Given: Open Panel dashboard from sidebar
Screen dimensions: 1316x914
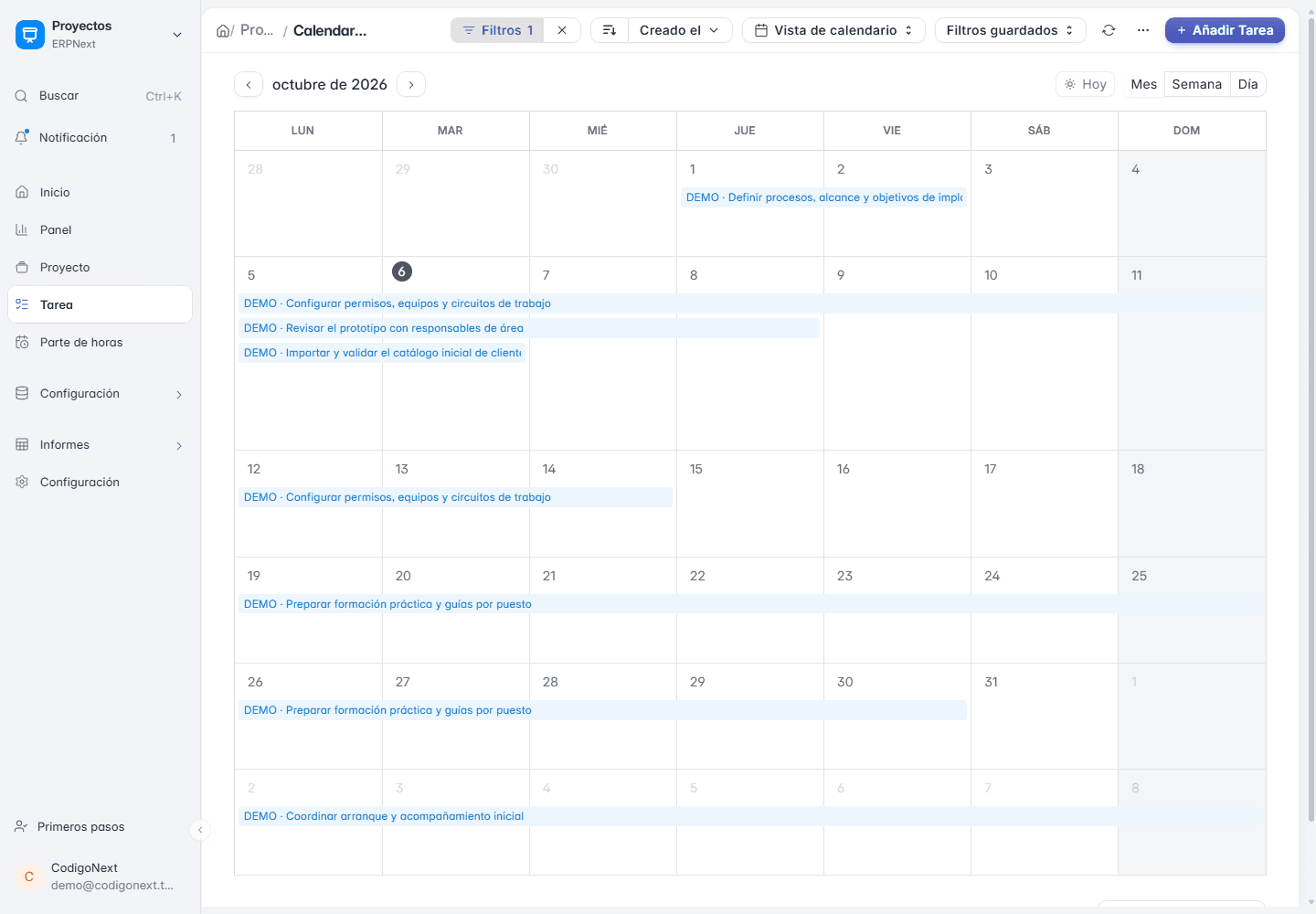Looking at the screenshot, I should [100, 229].
